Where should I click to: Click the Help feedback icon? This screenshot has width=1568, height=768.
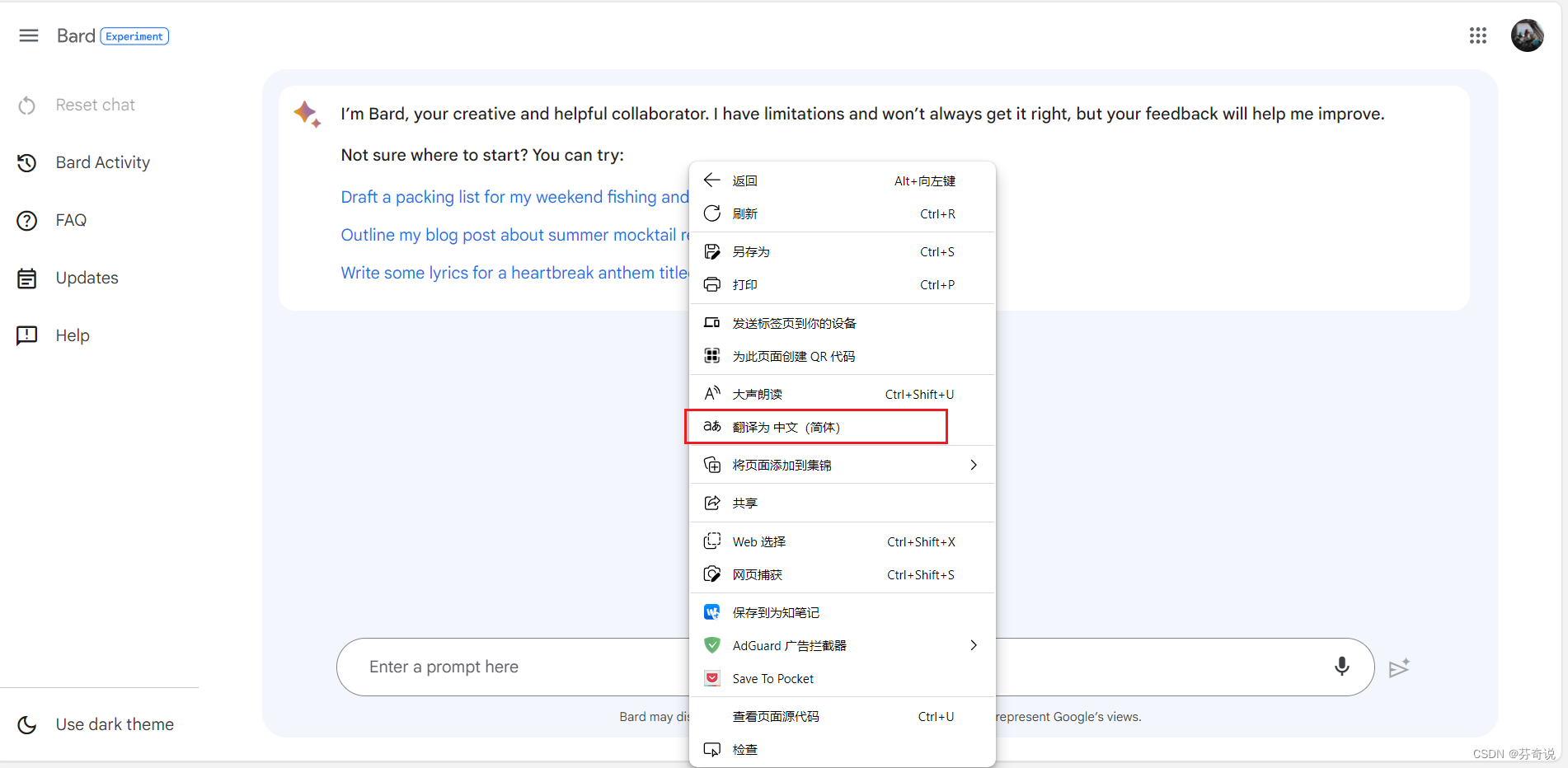coord(27,335)
